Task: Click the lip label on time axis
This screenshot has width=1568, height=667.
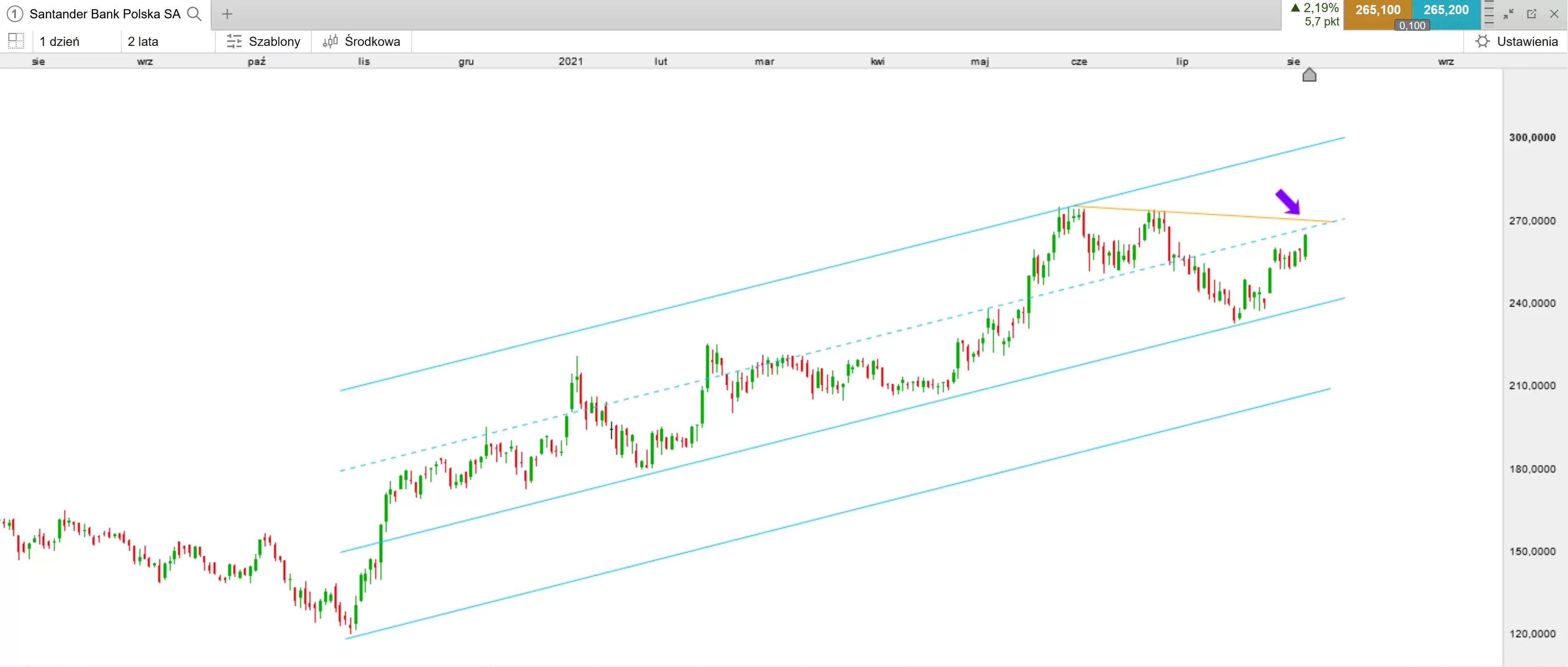Action: tap(1182, 61)
